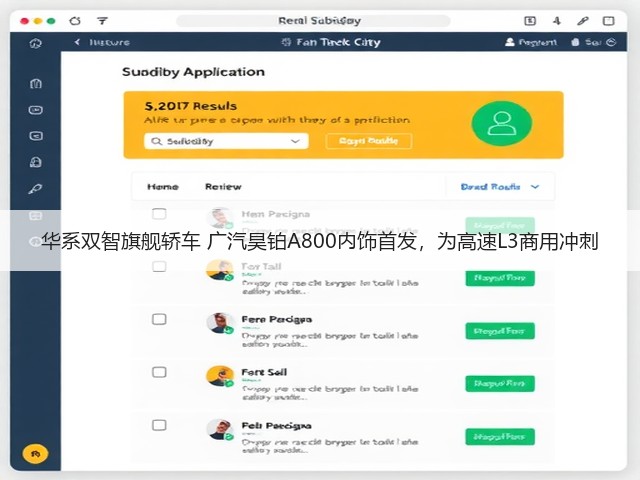Viewport: 640px width, 480px height.
Task: Open the third sidebar message icon
Action: tap(36, 136)
